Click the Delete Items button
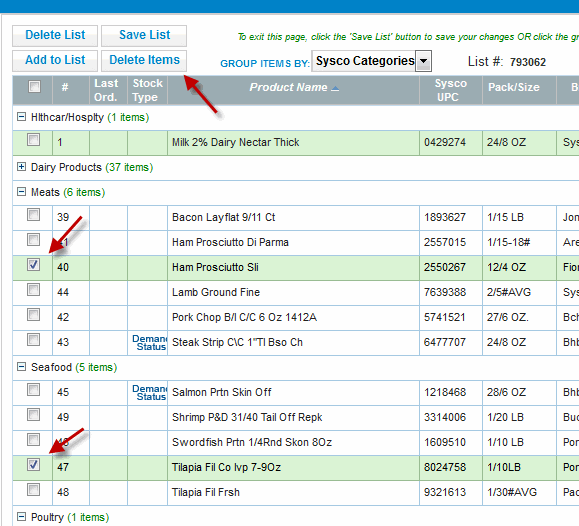Viewport: 579px width, 526px height. [144, 61]
